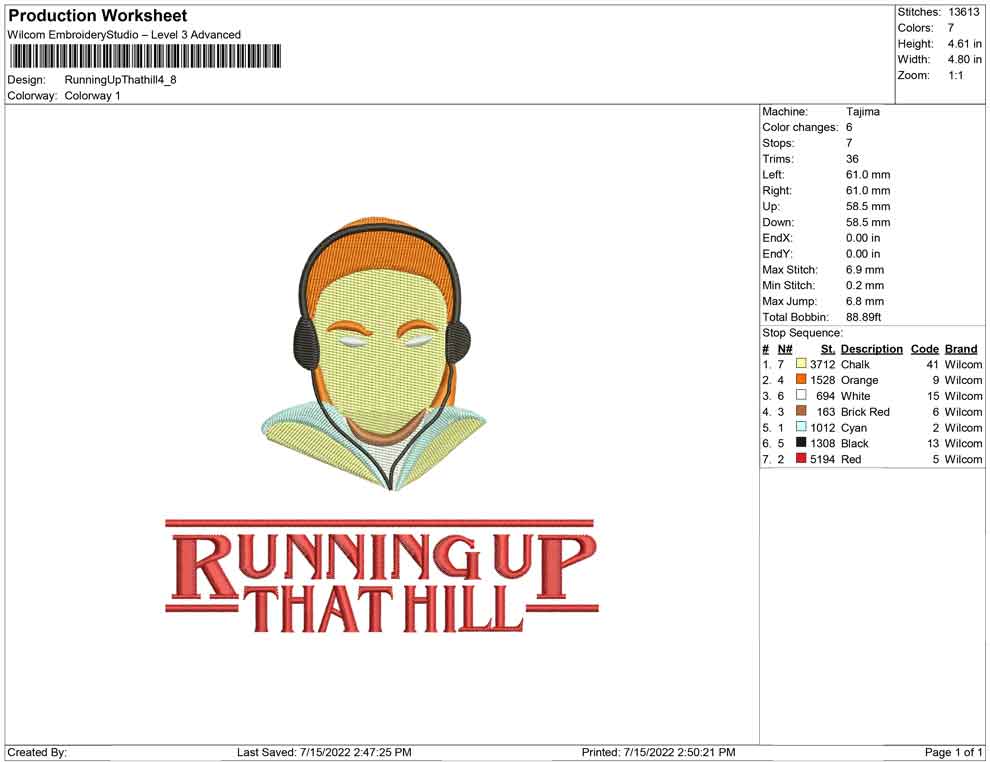
Task: Click the Chalk color swatch
Action: (801, 364)
